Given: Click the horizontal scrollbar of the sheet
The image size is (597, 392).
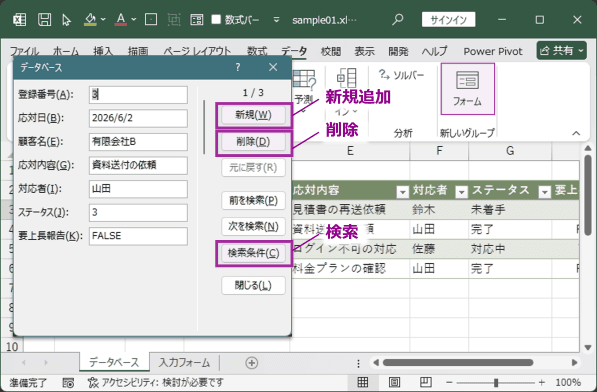Looking at the screenshot, I should (458, 362).
